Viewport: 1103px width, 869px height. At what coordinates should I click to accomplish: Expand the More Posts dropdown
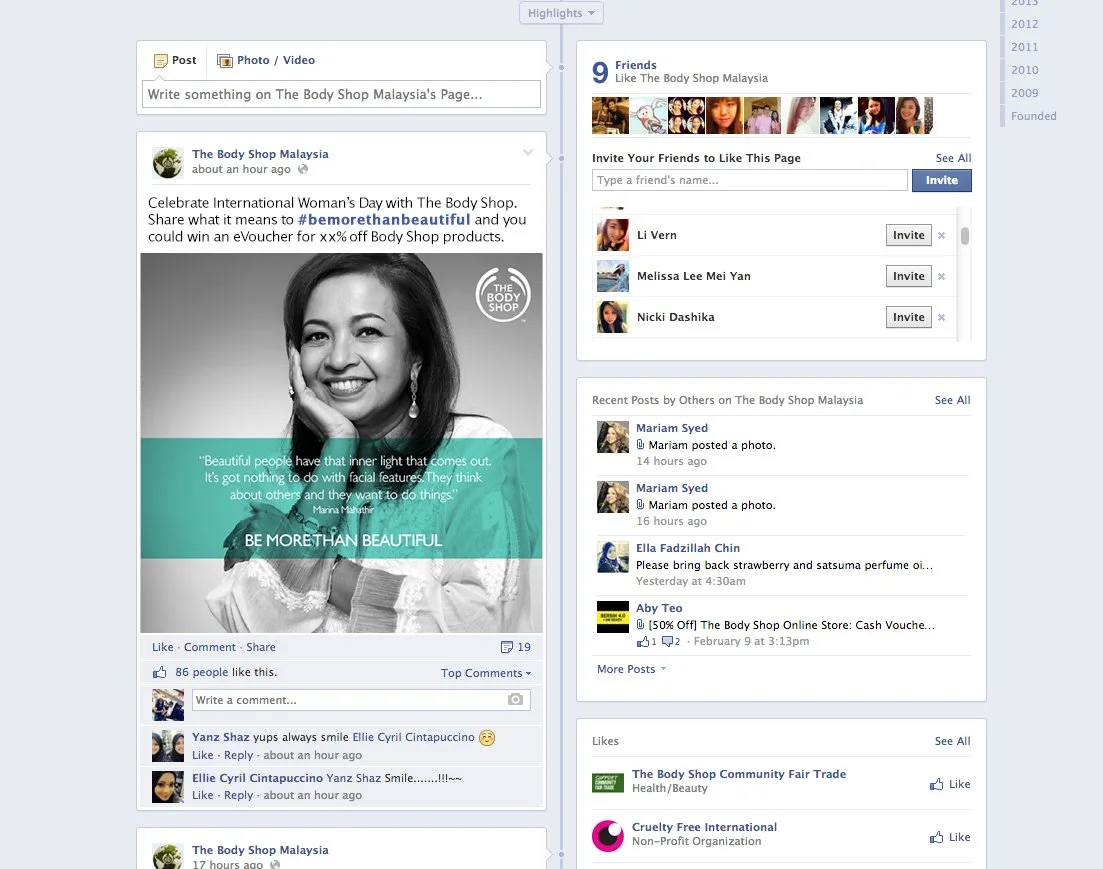point(631,669)
